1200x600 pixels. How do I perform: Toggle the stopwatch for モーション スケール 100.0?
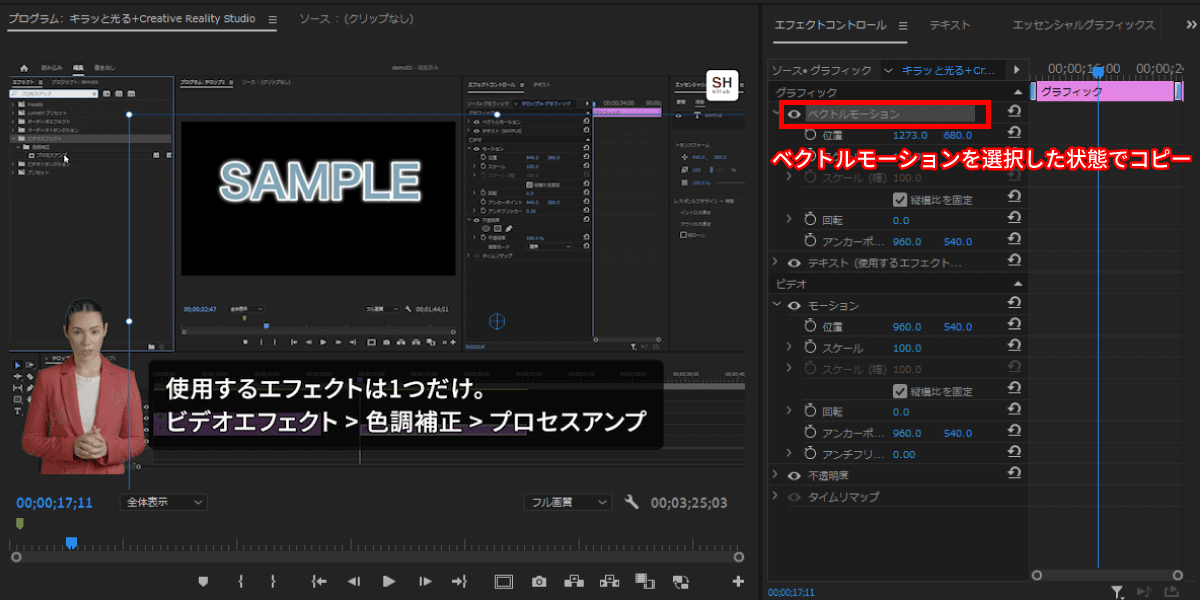click(811, 348)
